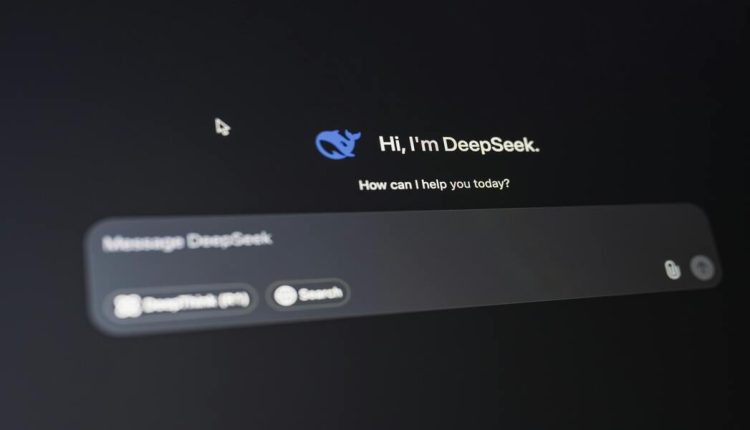Image resolution: width=750 pixels, height=430 pixels.
Task: Click the "Hi, I'm DeepSeek." heading
Action: (x=459, y=145)
